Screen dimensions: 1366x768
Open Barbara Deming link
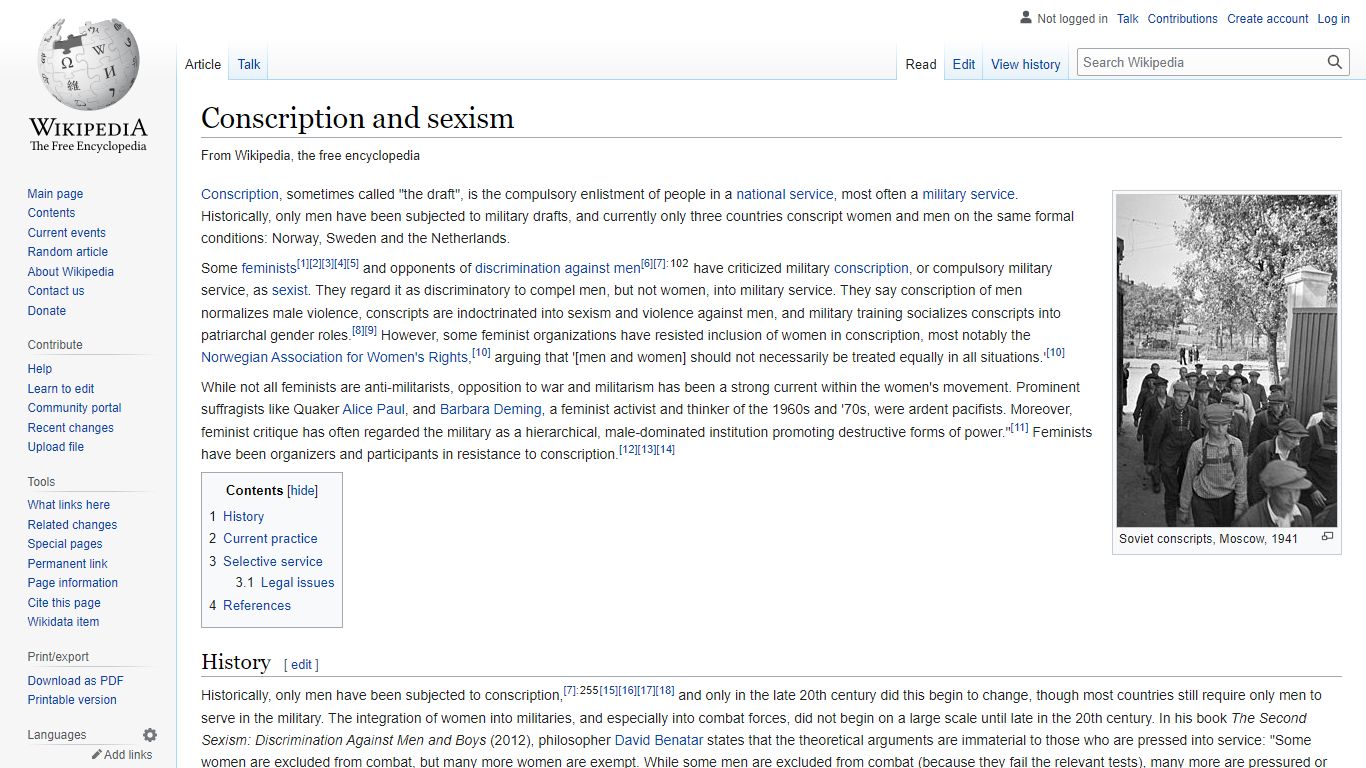point(491,409)
